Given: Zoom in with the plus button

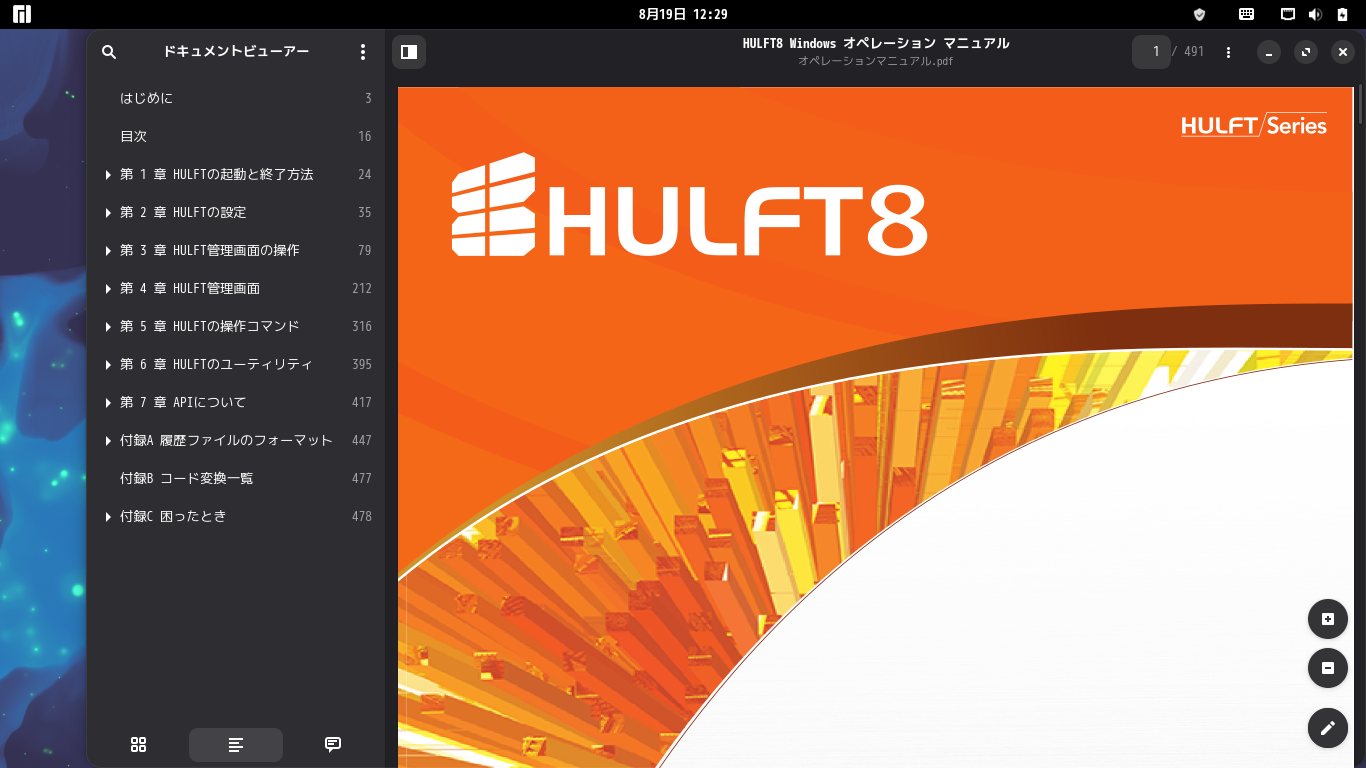Looking at the screenshot, I should [x=1328, y=619].
